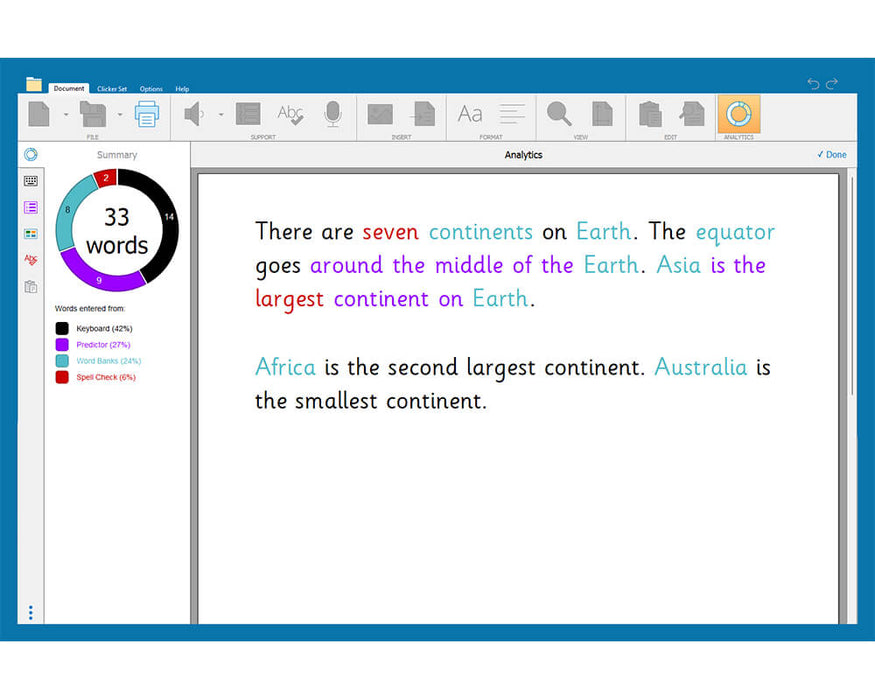
Task: Click the magnifying glass Zoom icon
Action: (x=559, y=114)
